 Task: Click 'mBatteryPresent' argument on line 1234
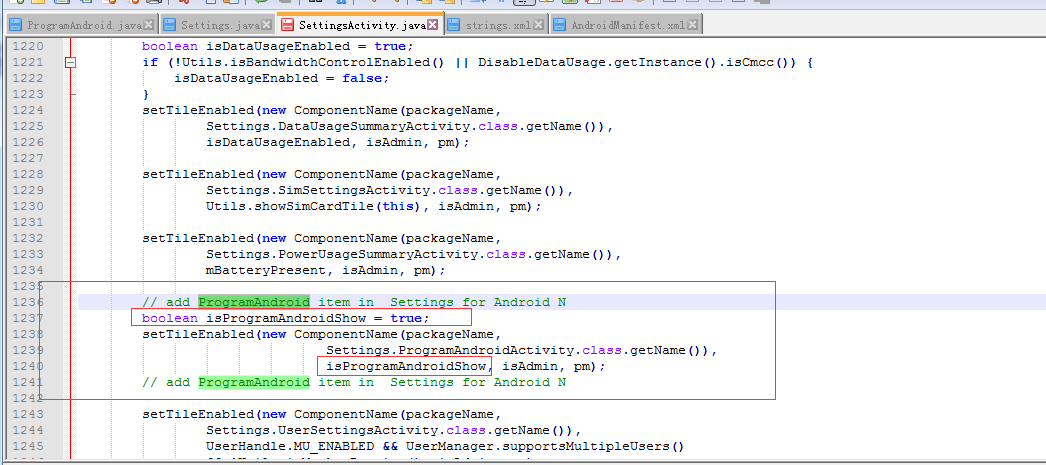(266, 271)
